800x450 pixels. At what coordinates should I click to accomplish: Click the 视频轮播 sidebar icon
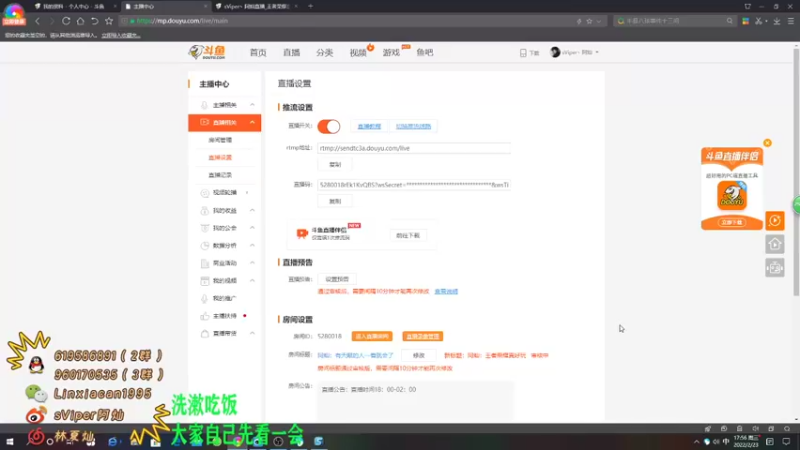[x=204, y=193]
